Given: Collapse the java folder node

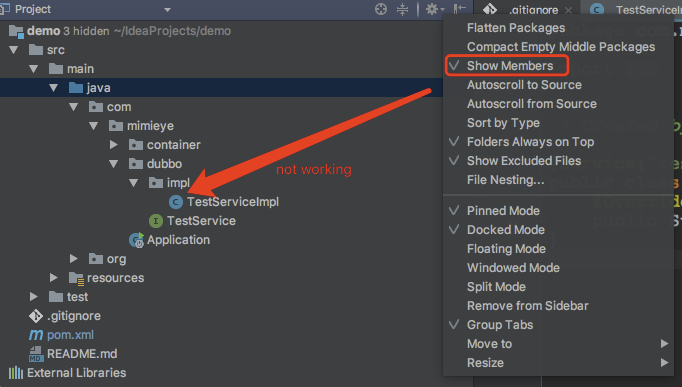Looking at the screenshot, I should point(53,88).
